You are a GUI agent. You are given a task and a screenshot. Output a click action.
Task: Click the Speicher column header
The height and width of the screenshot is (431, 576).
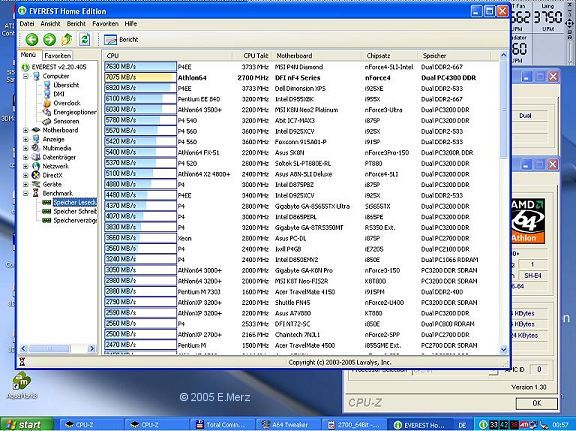(454, 55)
